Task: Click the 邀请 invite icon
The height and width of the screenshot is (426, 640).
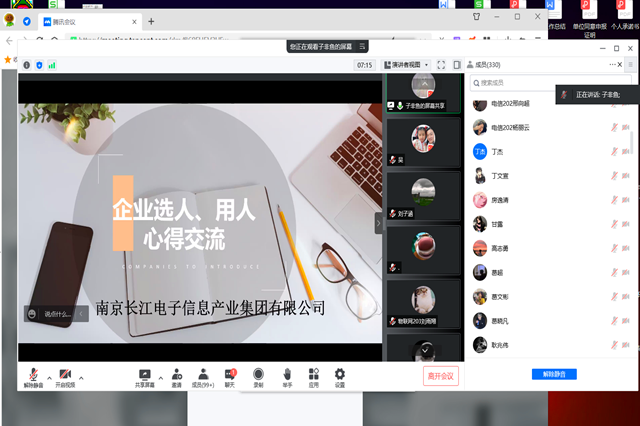Action: coord(176,373)
